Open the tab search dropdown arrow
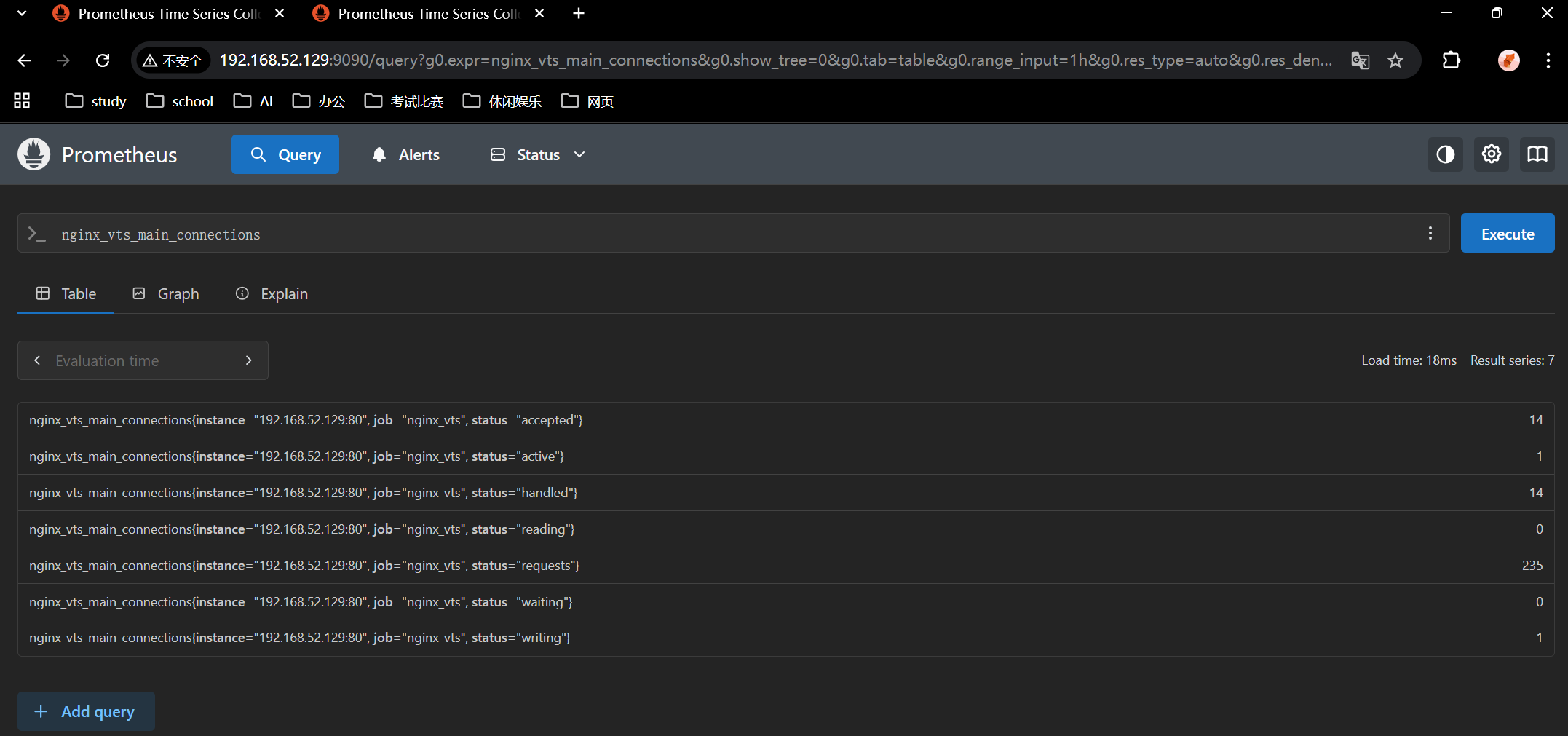1568x736 pixels. pos(22,13)
